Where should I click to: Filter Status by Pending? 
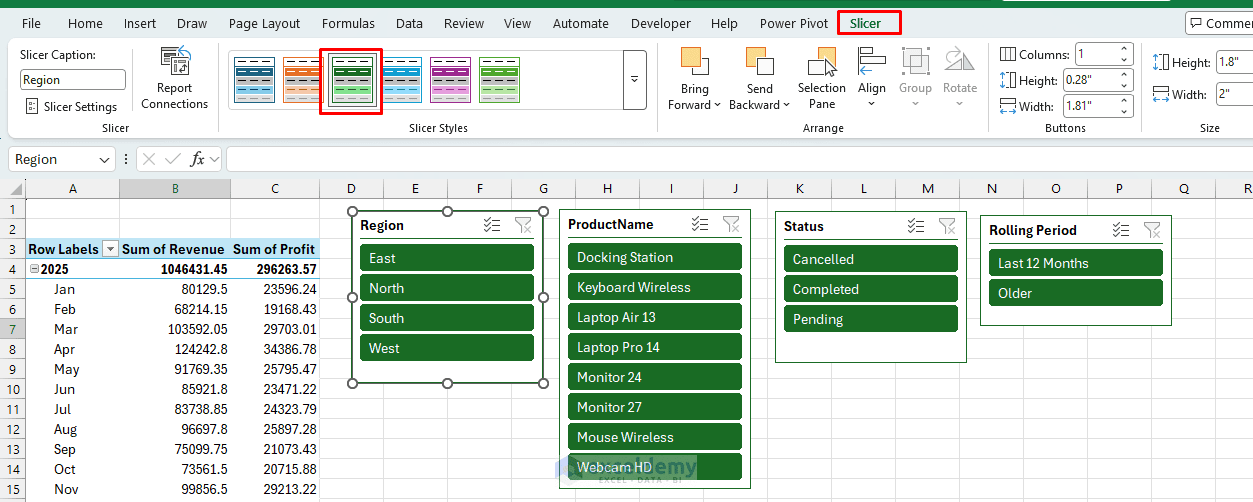(871, 319)
